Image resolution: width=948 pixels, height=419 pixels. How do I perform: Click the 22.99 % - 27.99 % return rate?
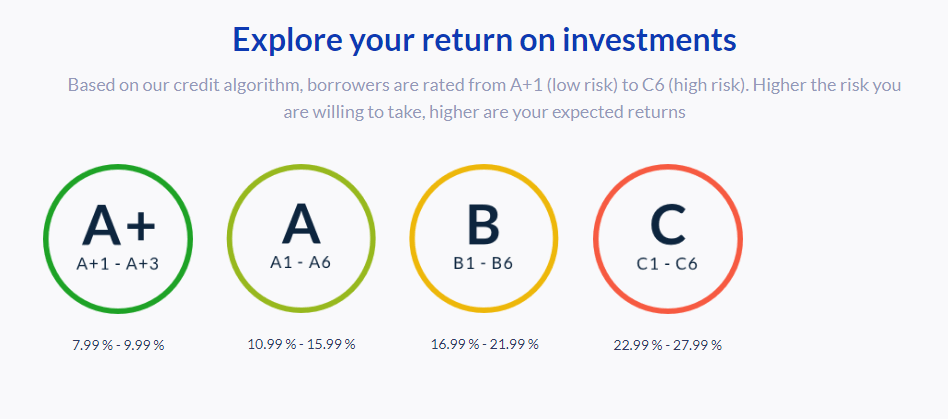coord(667,345)
